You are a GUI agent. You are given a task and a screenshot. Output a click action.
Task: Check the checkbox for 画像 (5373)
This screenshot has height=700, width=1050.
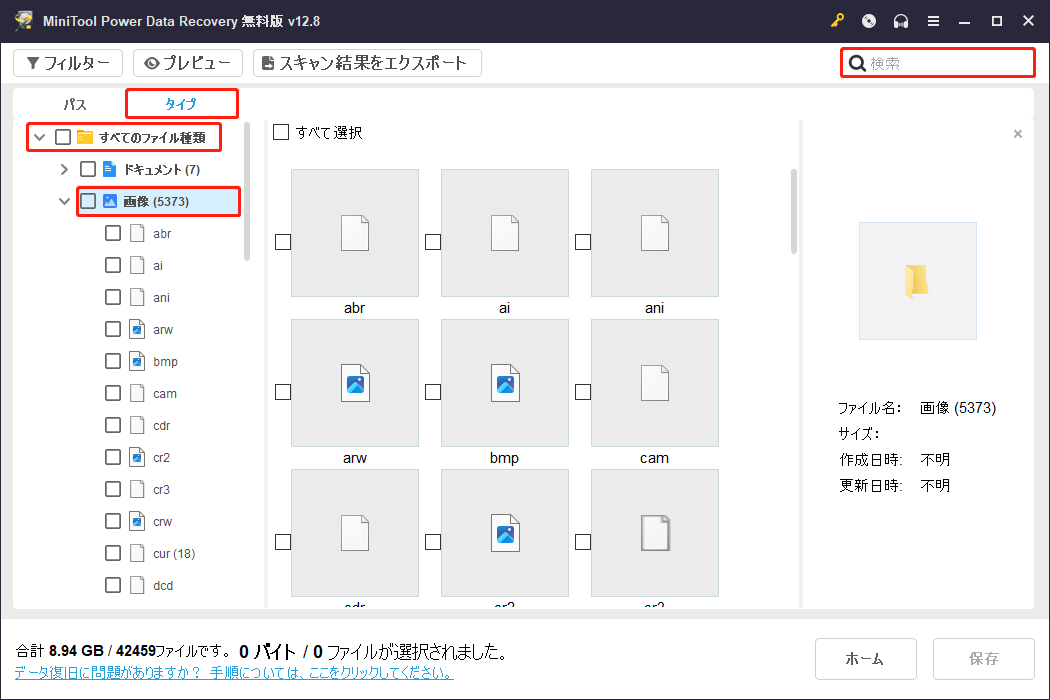click(88, 200)
